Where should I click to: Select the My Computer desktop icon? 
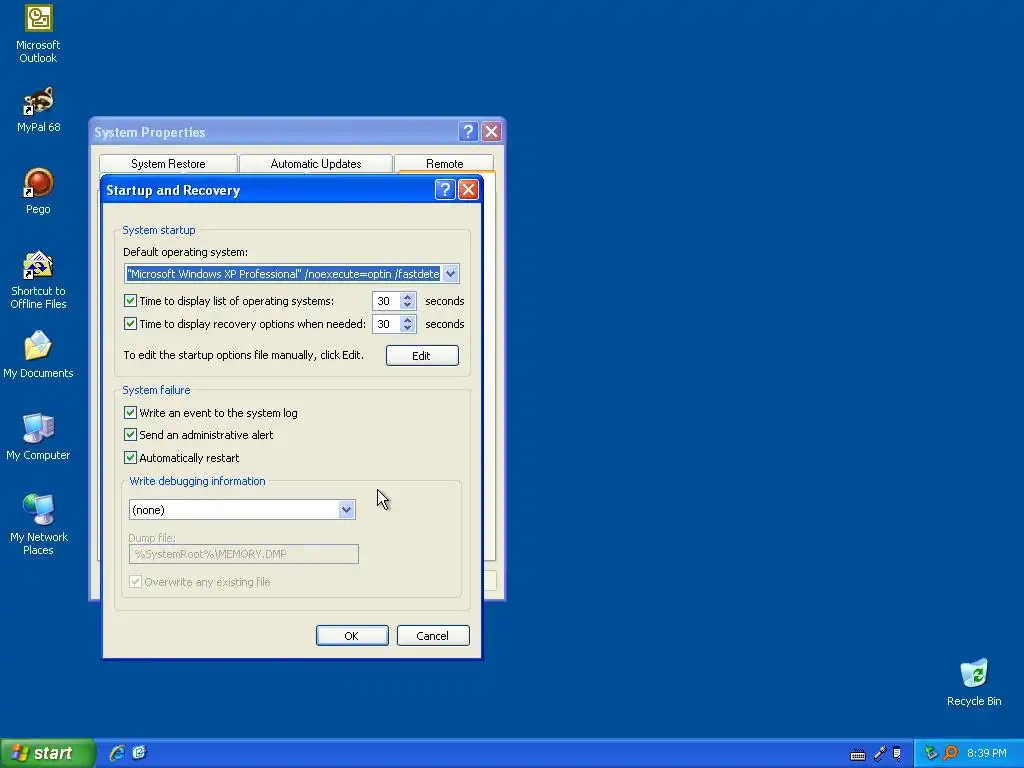tap(38, 436)
